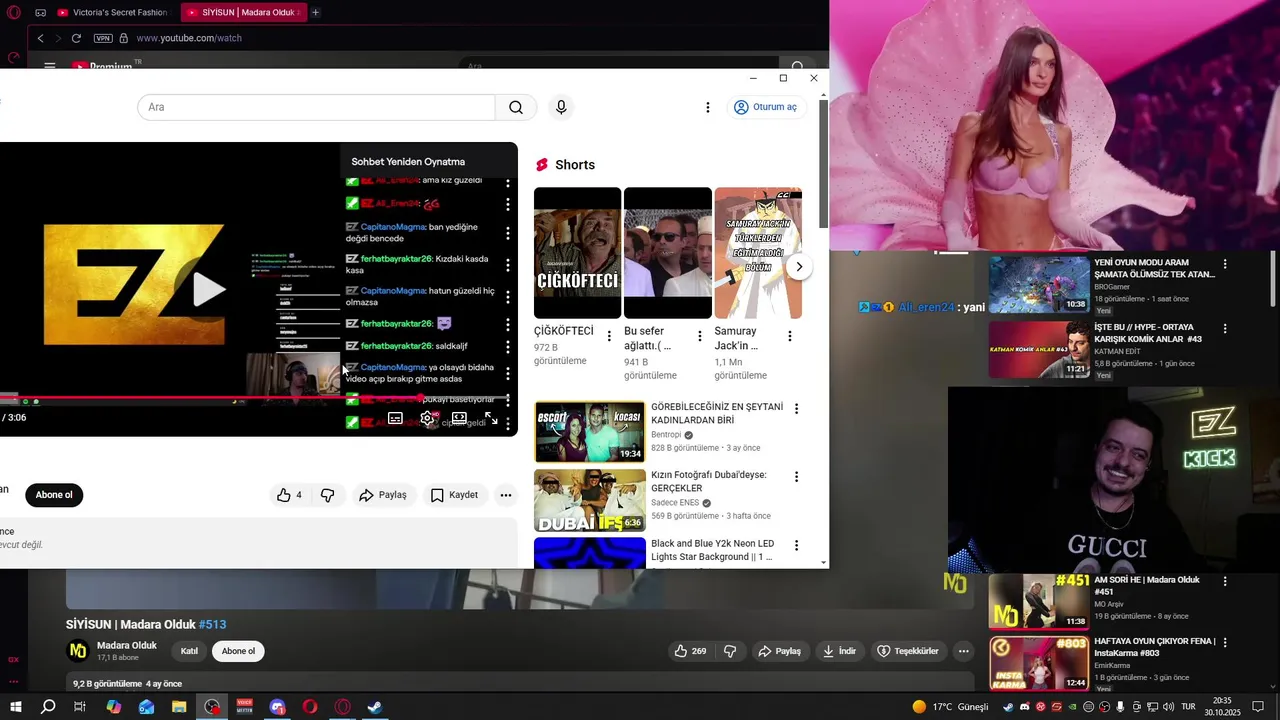Open options for hatun güzeldi hiç olmazsa message
The height and width of the screenshot is (720, 1280).
click(507, 297)
